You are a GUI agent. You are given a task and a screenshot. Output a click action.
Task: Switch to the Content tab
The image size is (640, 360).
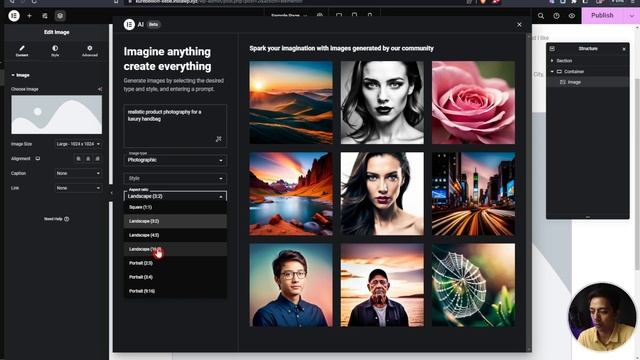[22, 51]
